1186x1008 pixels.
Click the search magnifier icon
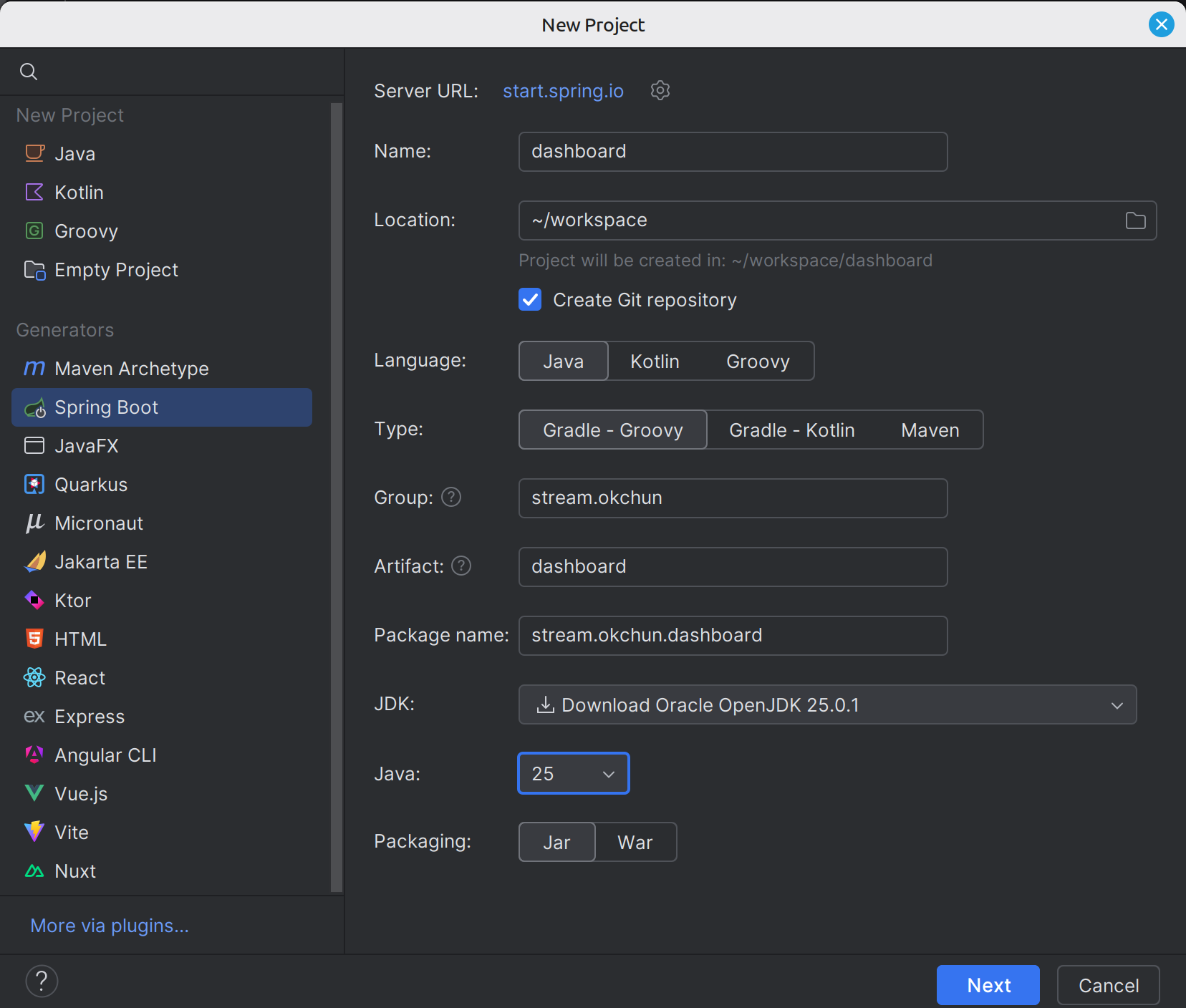[x=29, y=71]
